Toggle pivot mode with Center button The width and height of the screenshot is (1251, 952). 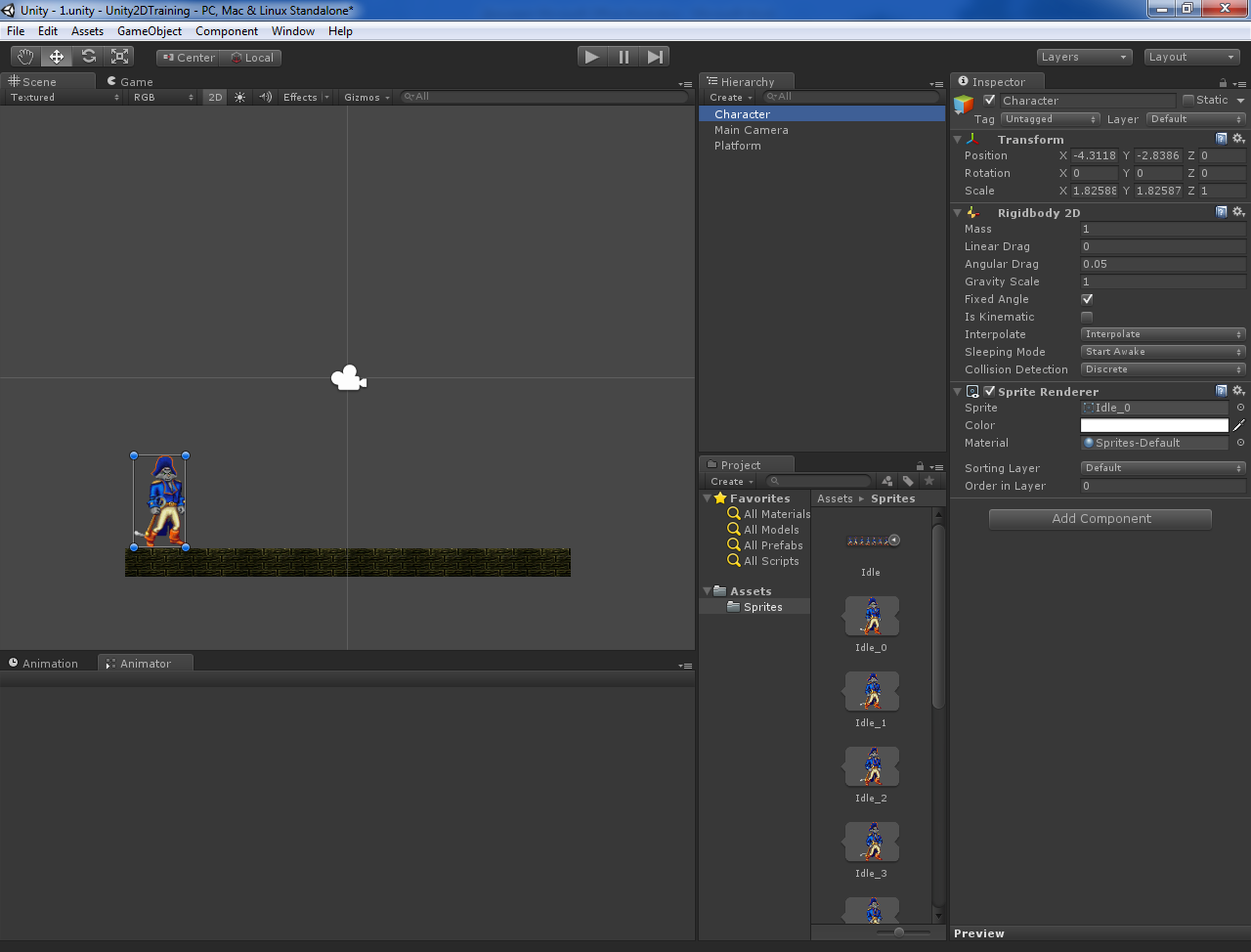pyautogui.click(x=189, y=58)
